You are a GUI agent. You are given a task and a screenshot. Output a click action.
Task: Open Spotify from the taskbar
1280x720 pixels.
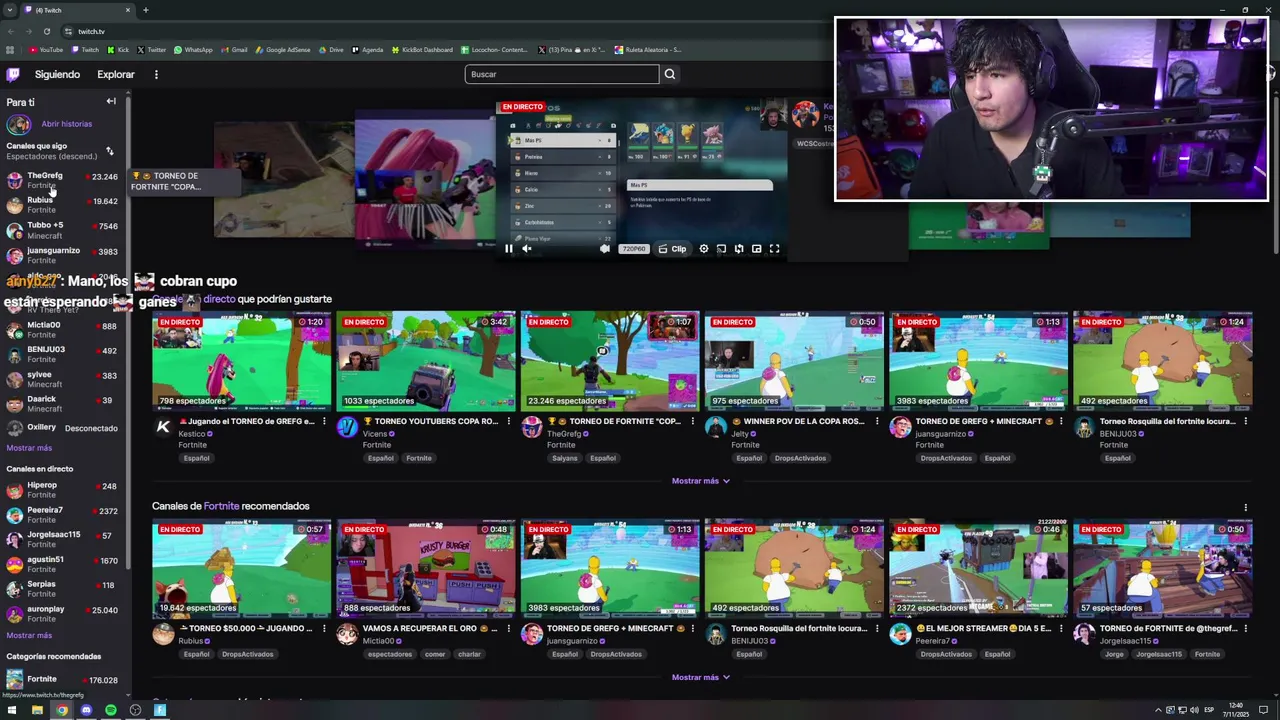110,710
